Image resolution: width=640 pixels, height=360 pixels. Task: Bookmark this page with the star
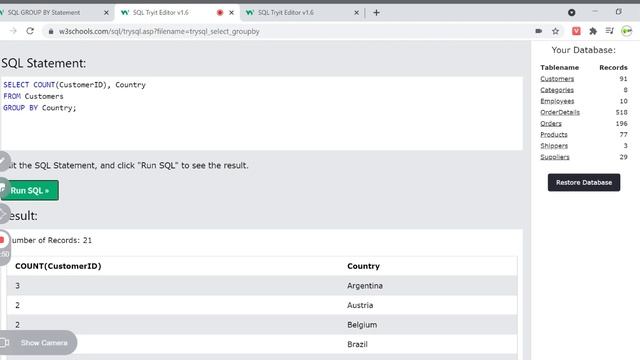[x=556, y=31]
